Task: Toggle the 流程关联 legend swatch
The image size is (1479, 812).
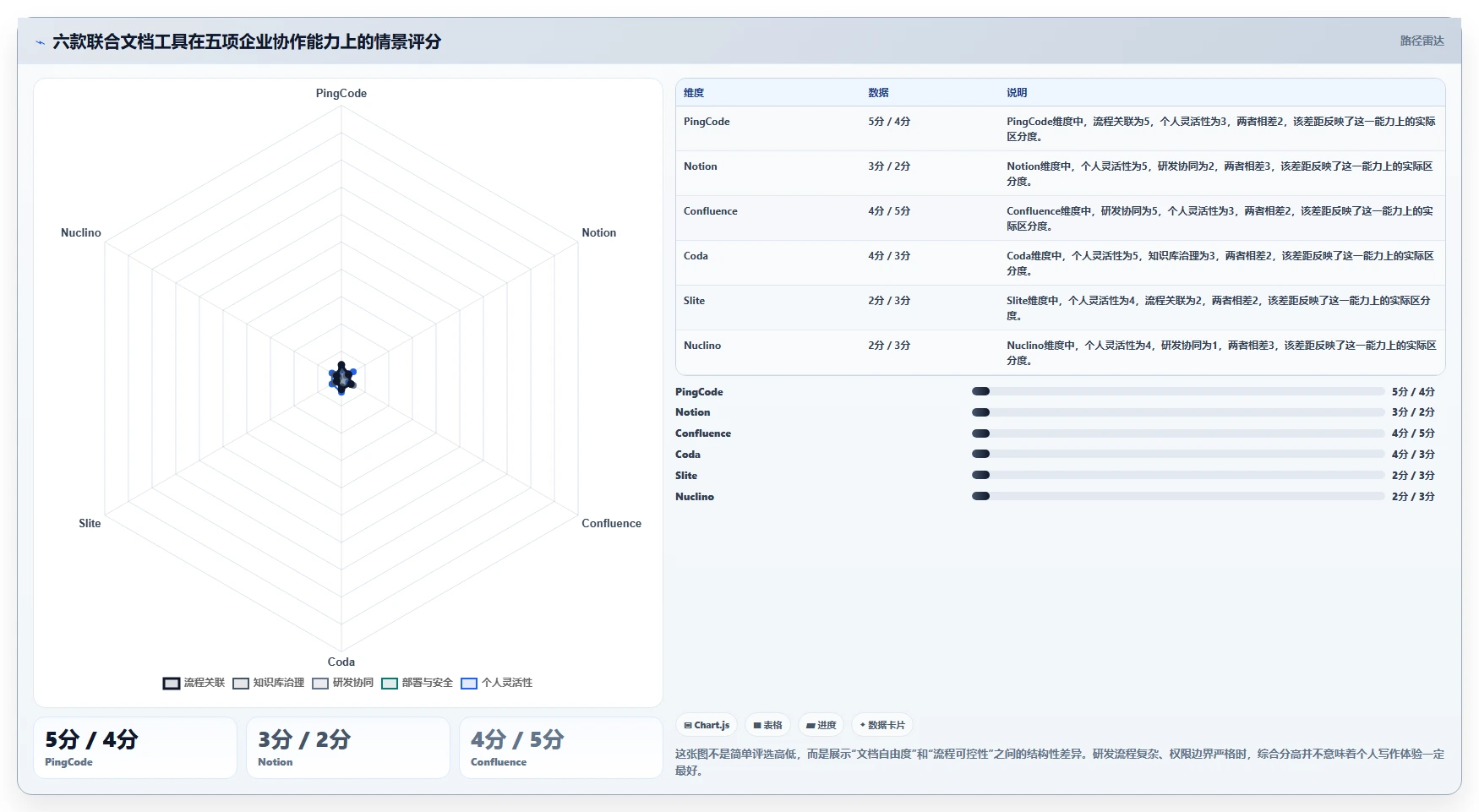Action: pos(172,684)
